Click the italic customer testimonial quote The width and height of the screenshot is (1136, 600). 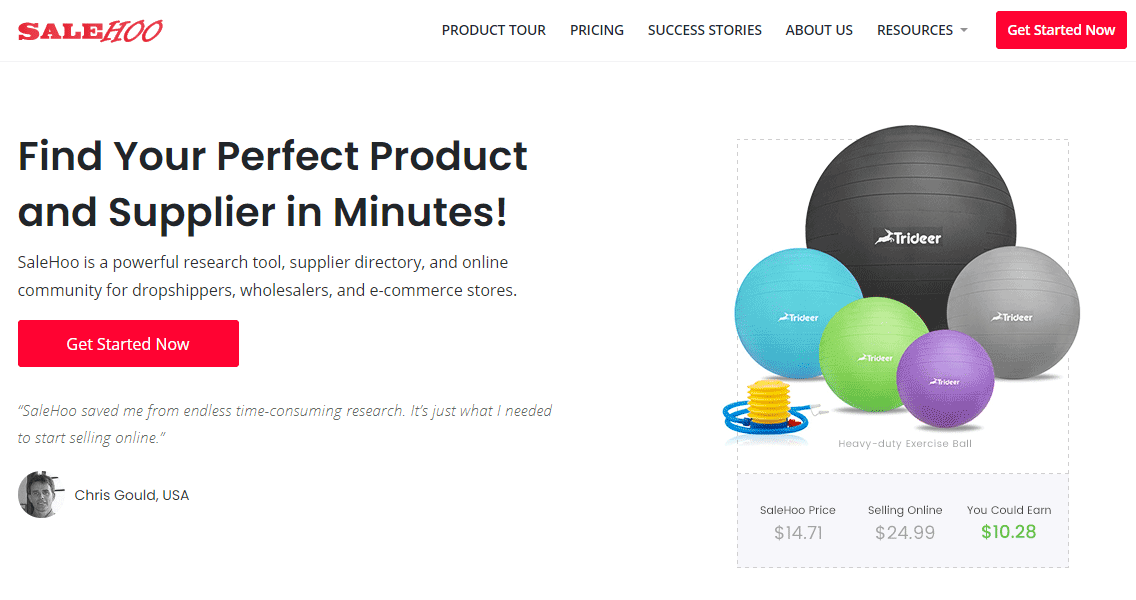click(x=284, y=423)
